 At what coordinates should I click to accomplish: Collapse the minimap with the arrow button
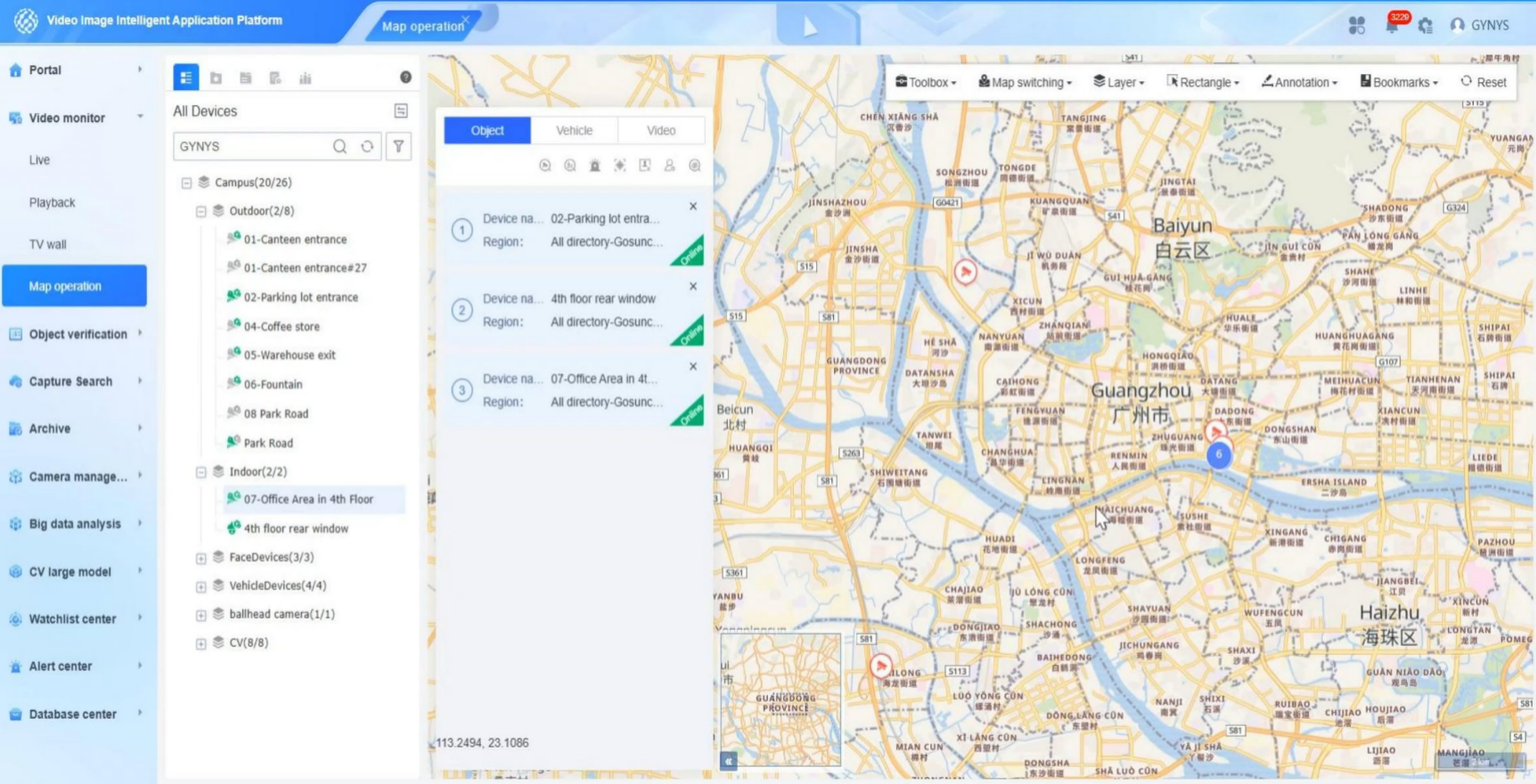coord(728,761)
